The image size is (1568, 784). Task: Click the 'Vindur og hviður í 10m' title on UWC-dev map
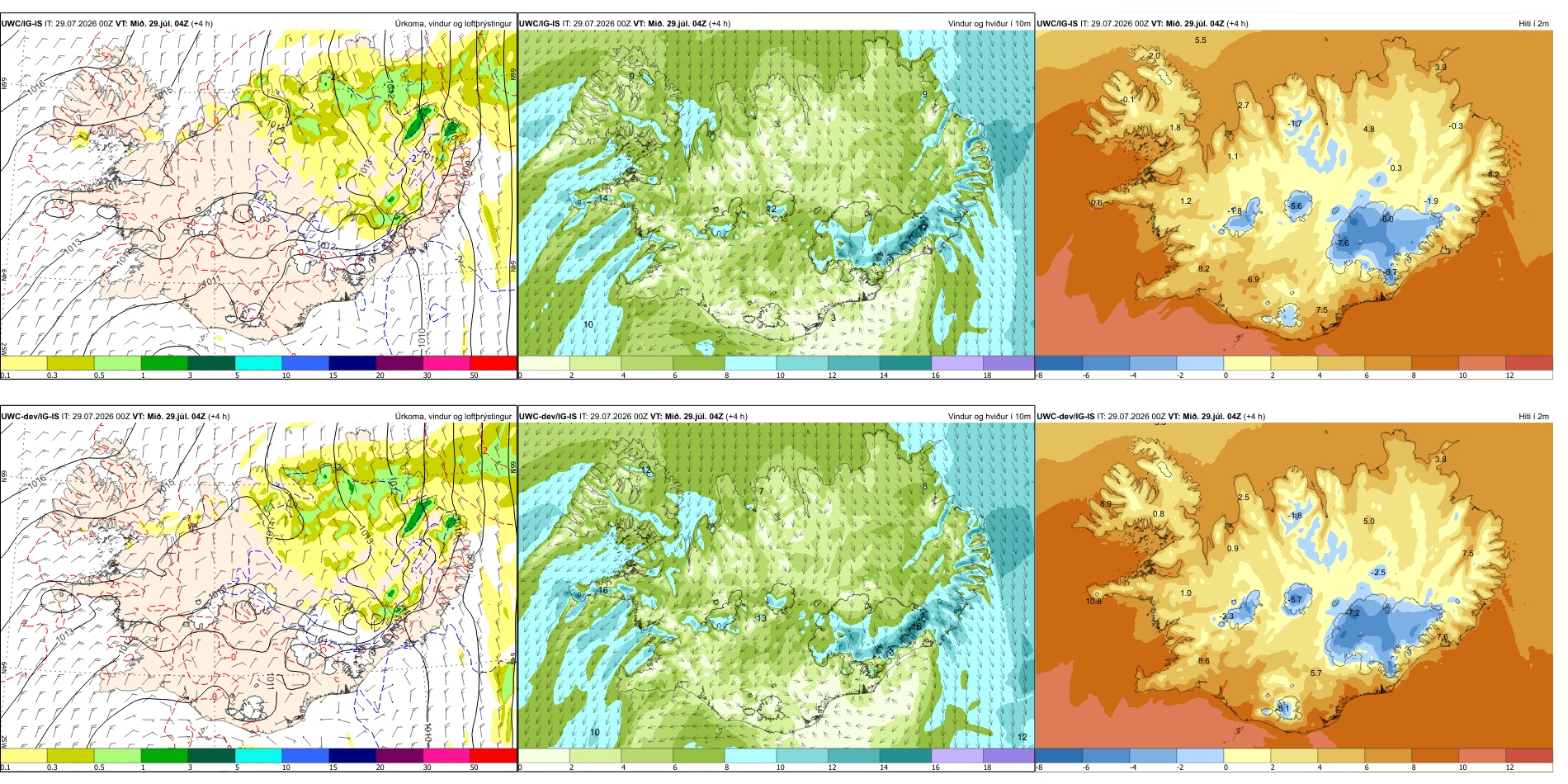(x=989, y=417)
